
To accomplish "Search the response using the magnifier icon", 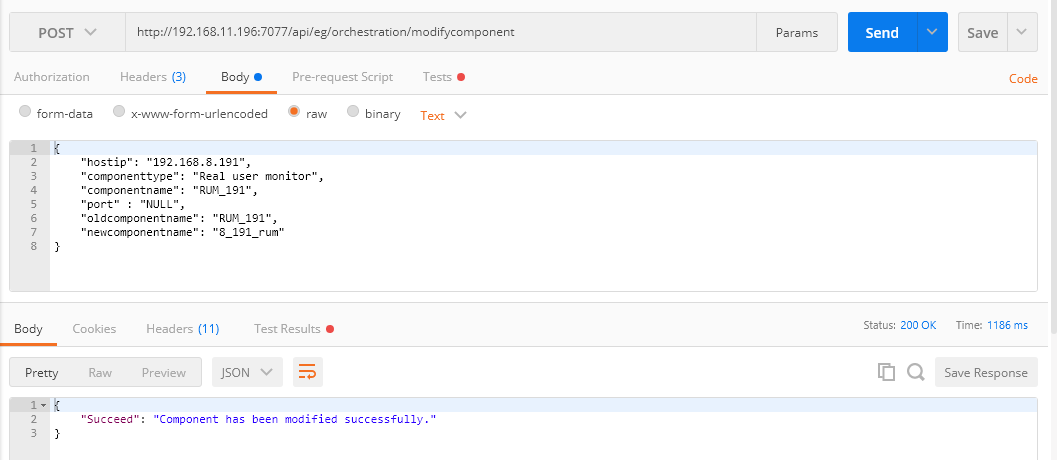I will tap(916, 372).
